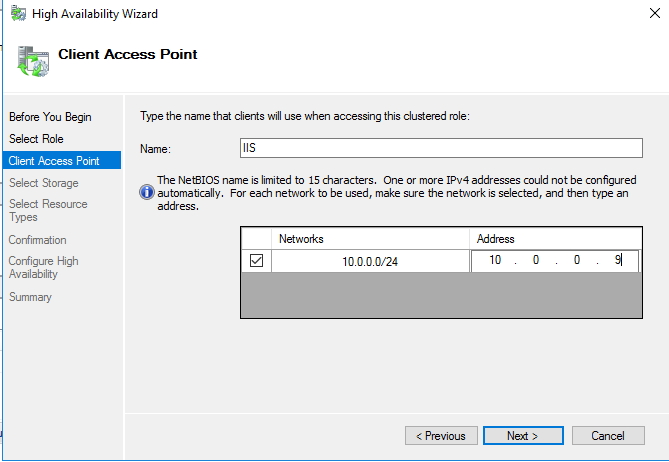Select the Before You Begin step
669x462 pixels.
[x=50, y=117]
